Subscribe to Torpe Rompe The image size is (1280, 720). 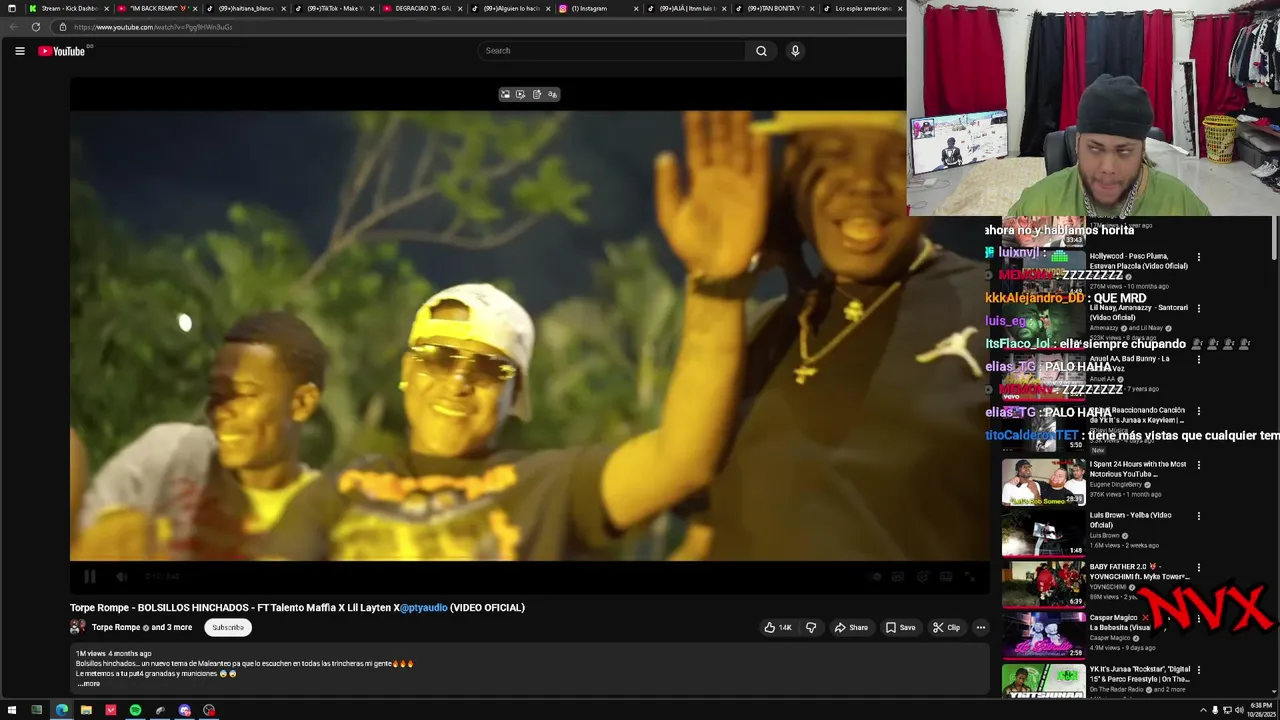click(x=228, y=628)
